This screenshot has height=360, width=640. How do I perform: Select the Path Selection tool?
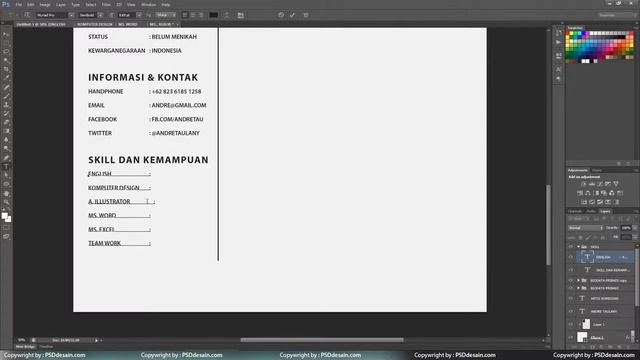point(6,175)
